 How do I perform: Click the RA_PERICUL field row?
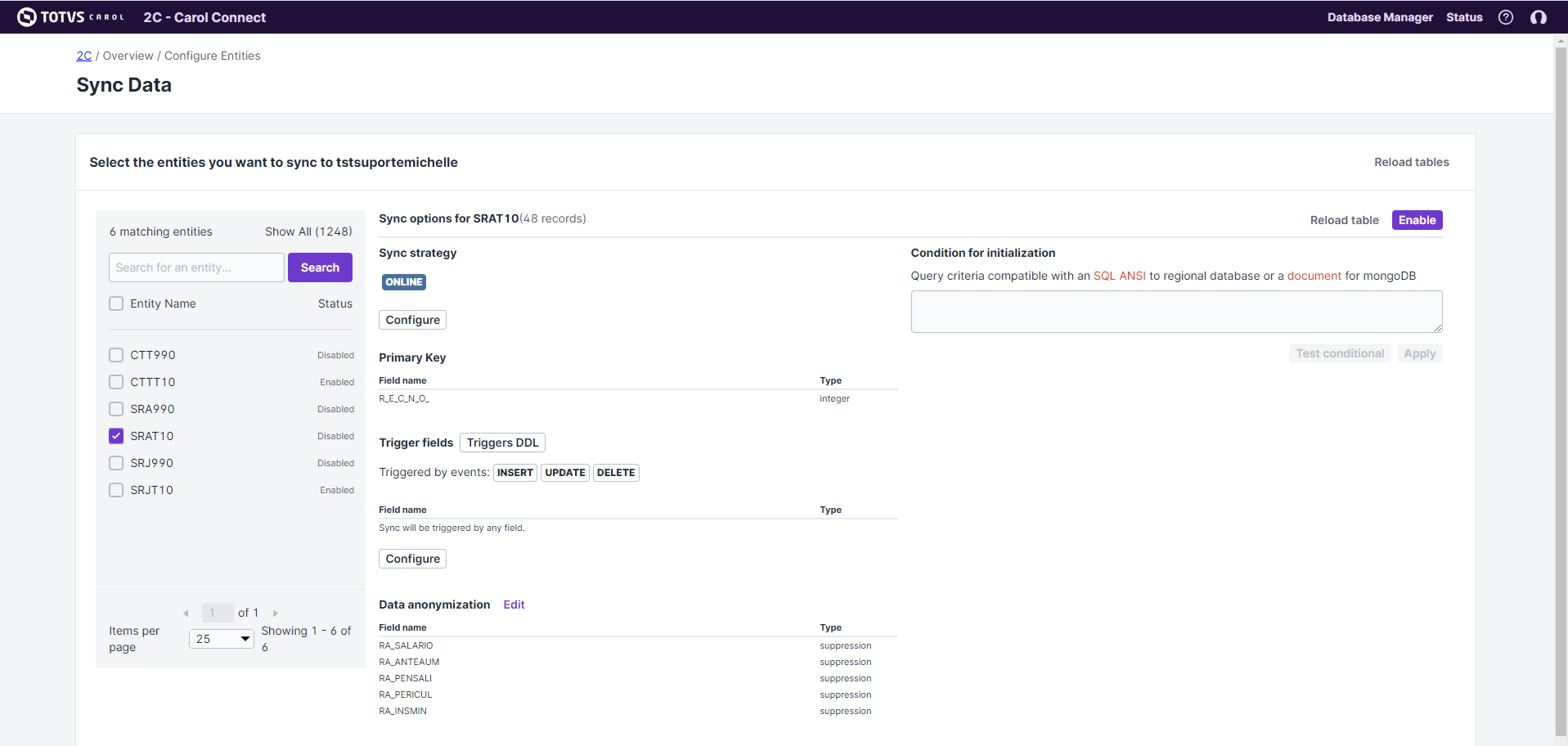click(638, 694)
